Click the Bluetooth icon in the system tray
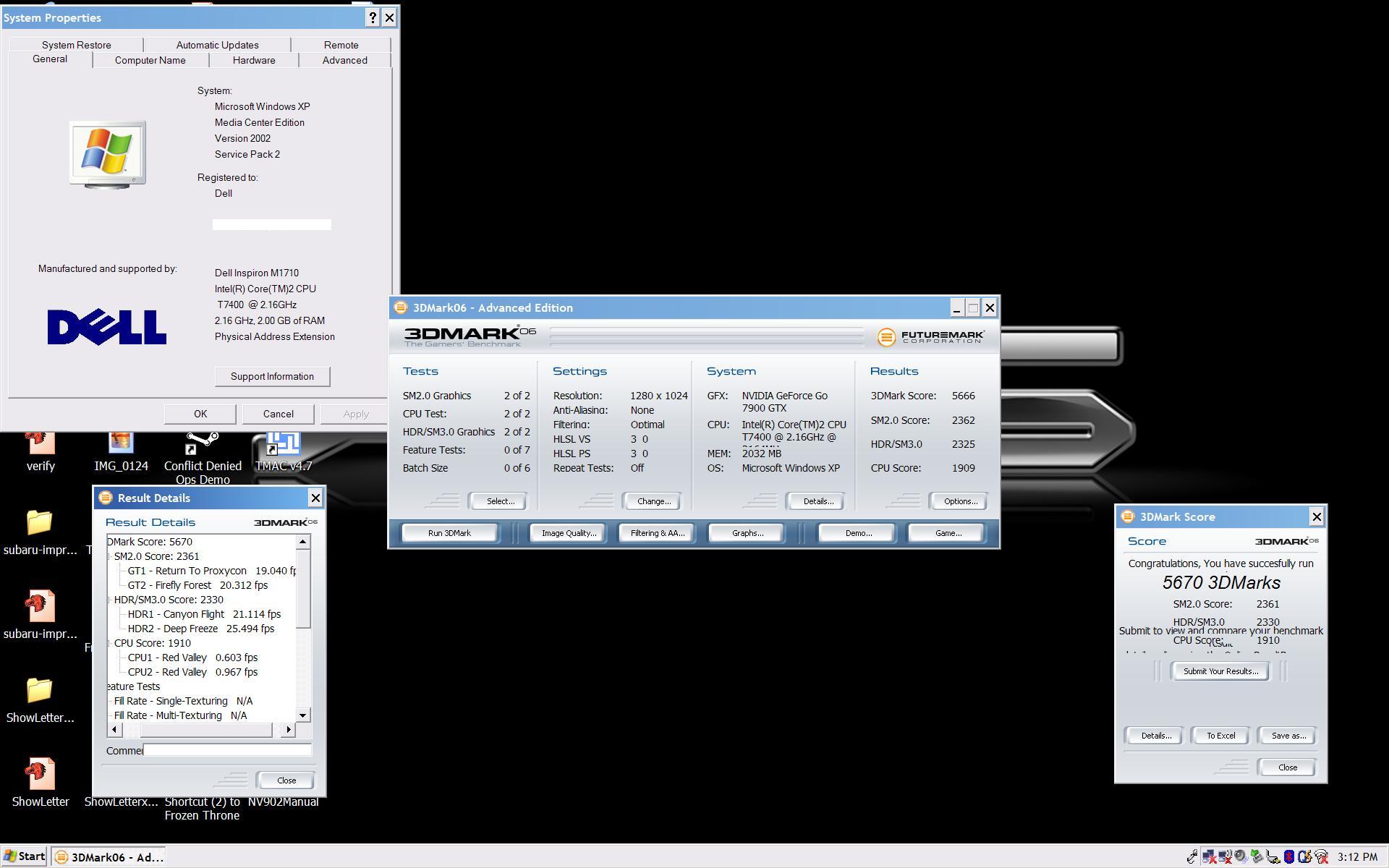Viewport: 1389px width, 868px height. click(1288, 856)
